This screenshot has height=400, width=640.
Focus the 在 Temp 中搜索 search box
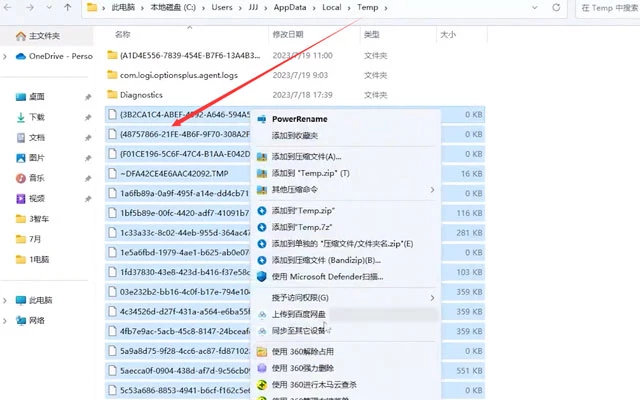point(608,8)
